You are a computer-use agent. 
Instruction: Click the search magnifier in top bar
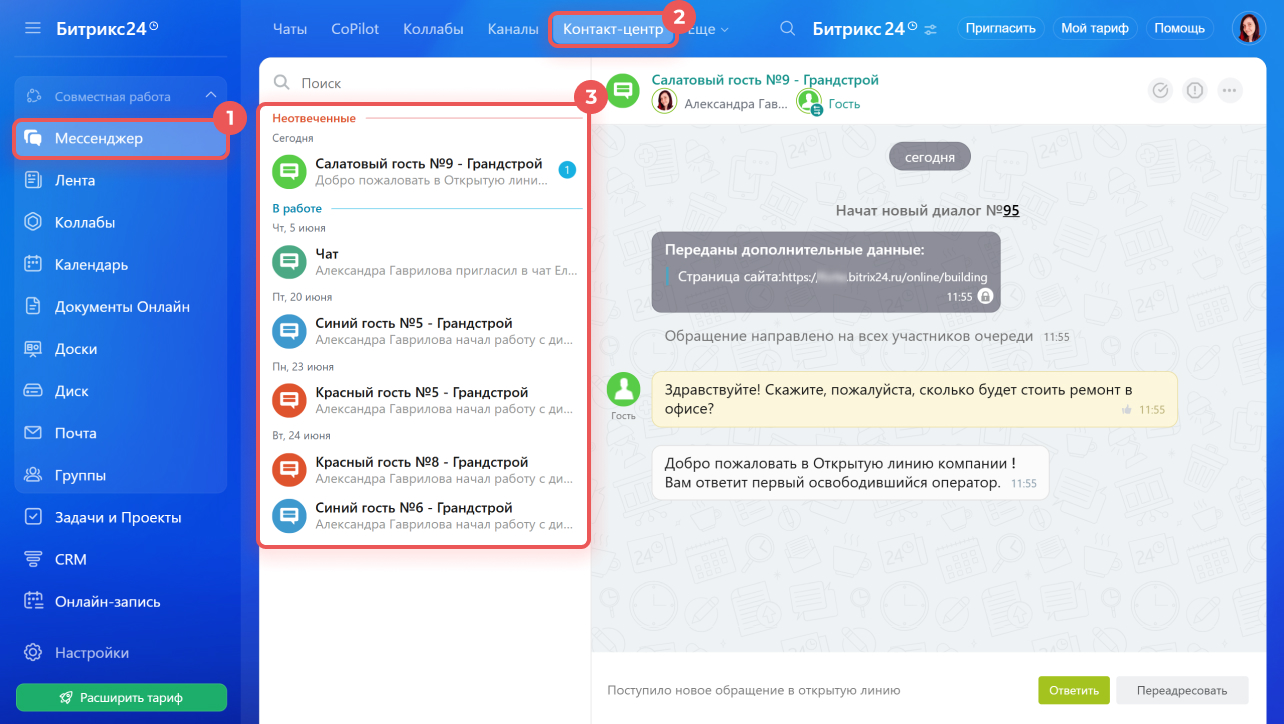(x=789, y=29)
